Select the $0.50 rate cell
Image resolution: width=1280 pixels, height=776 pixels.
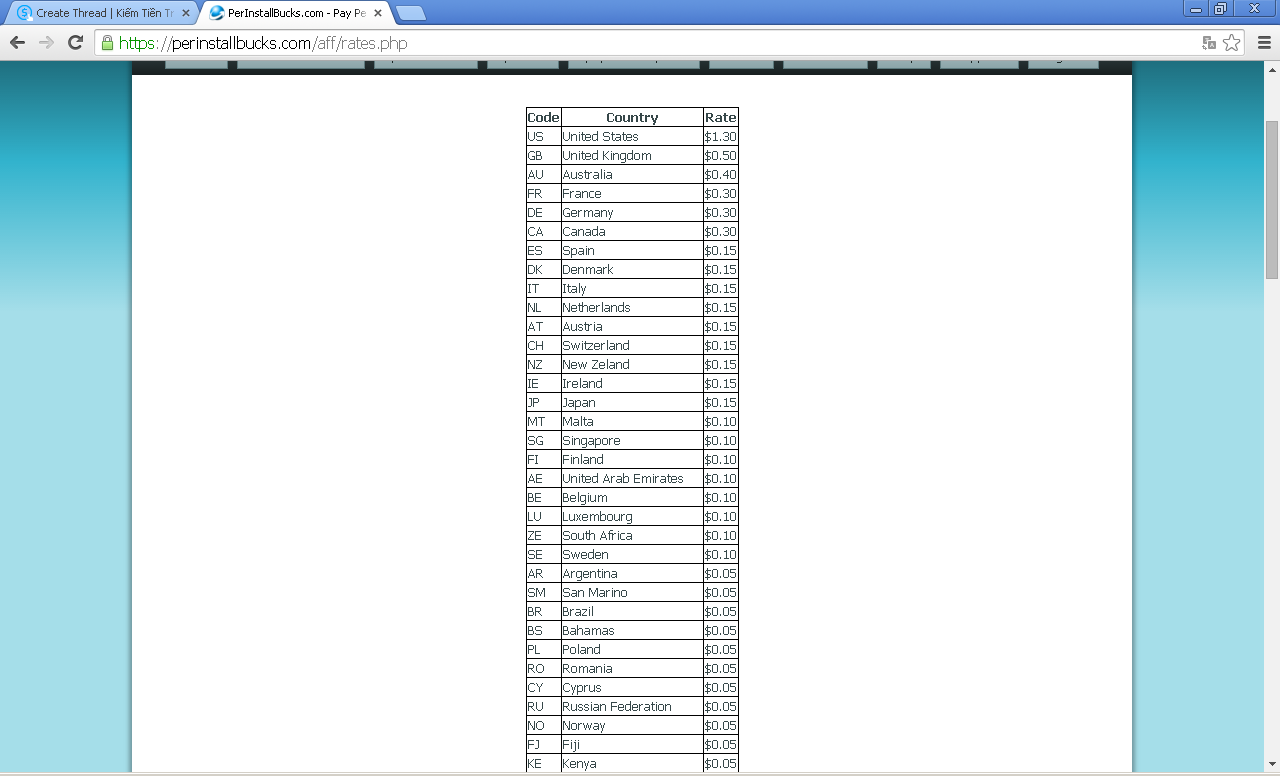720,155
